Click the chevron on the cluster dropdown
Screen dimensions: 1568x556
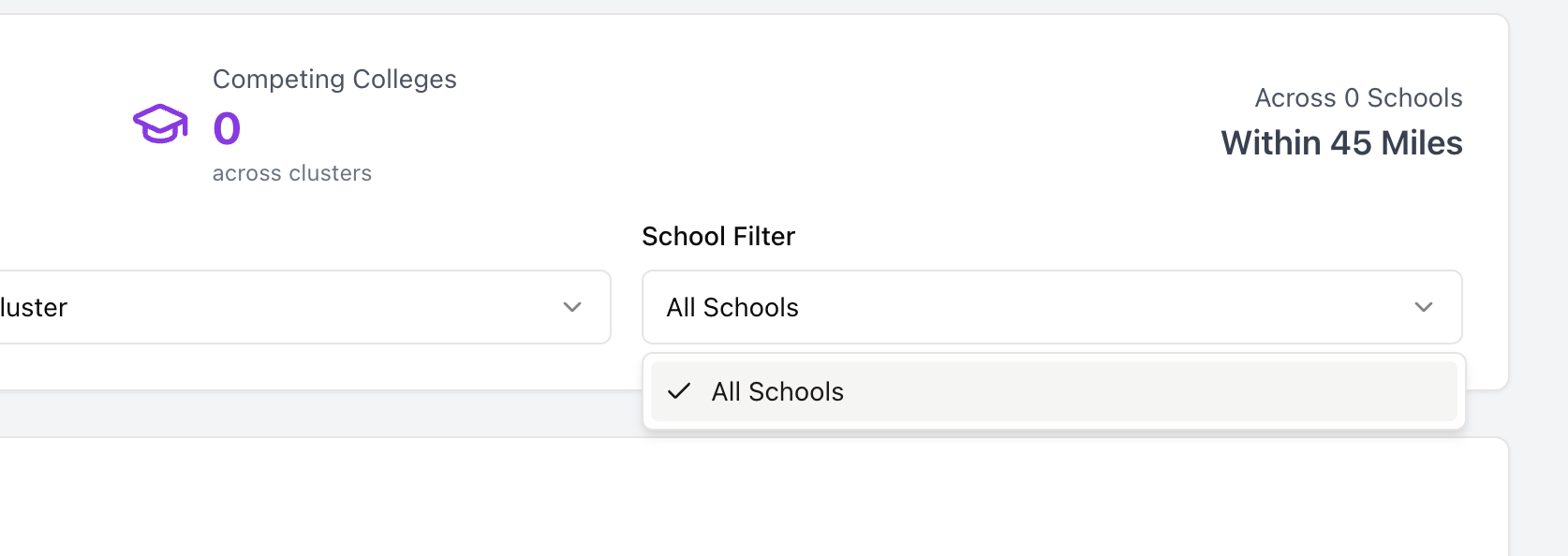572,307
